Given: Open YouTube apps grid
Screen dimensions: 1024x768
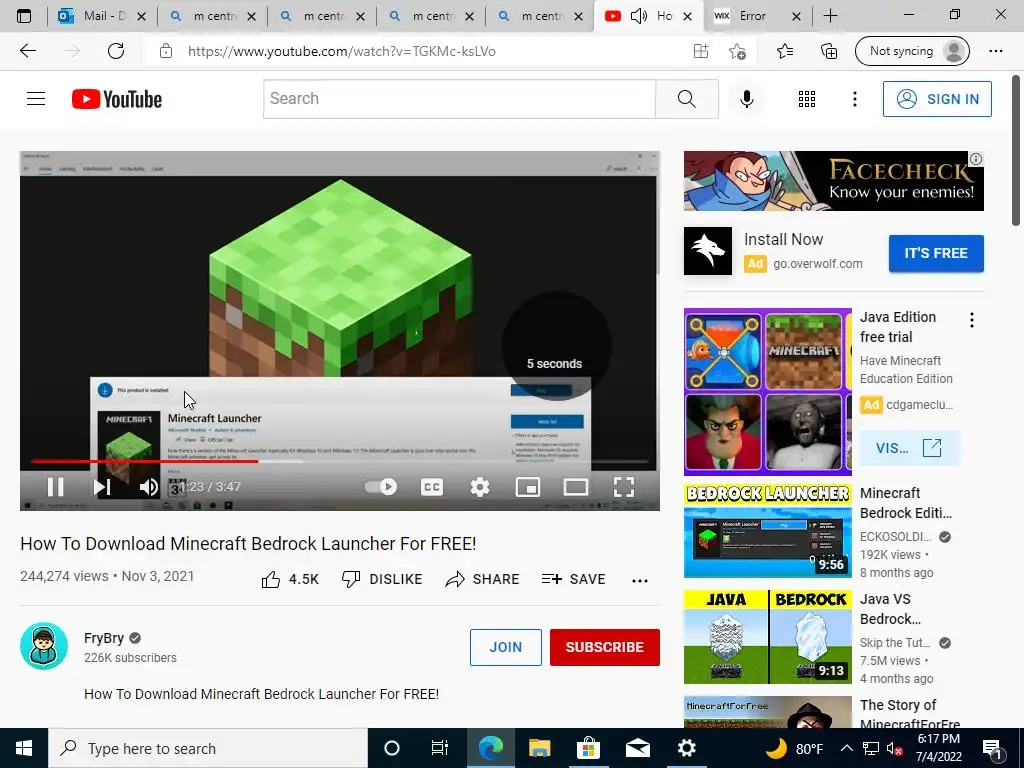Looking at the screenshot, I should pyautogui.click(x=807, y=99).
